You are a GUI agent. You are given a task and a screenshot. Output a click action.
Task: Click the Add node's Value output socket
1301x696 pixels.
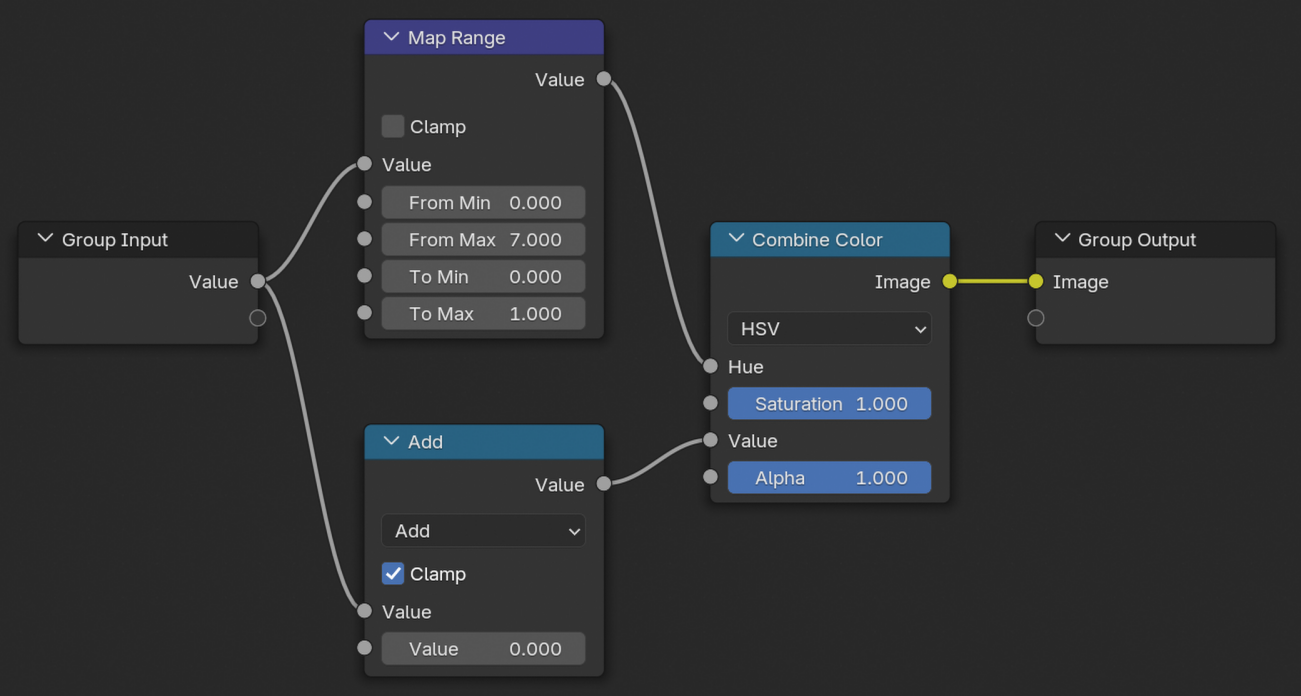coord(604,483)
